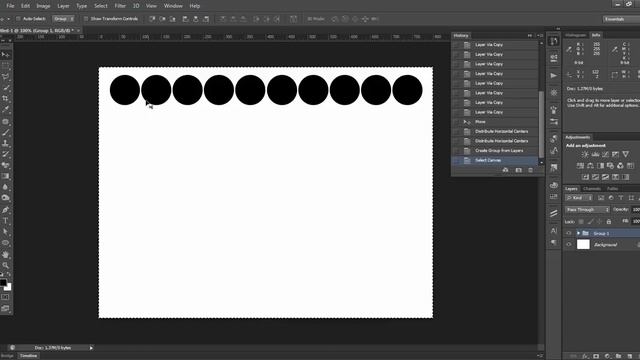Select the Move tool
This screenshot has height=360, width=640.
(x=5, y=55)
